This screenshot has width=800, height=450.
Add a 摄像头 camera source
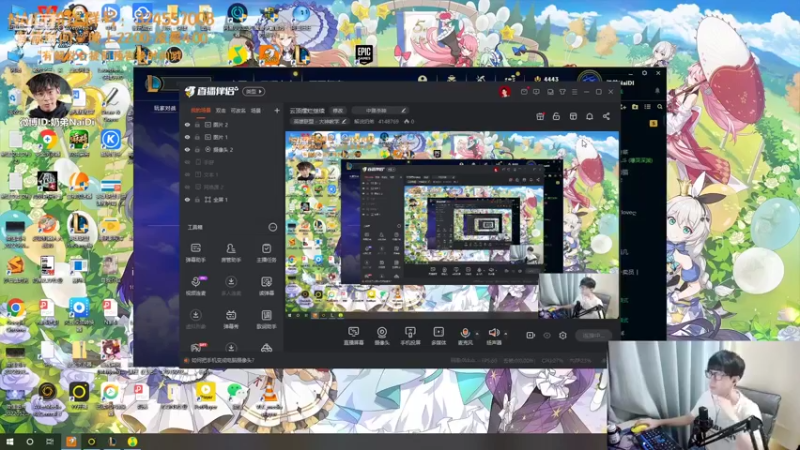[x=382, y=336]
